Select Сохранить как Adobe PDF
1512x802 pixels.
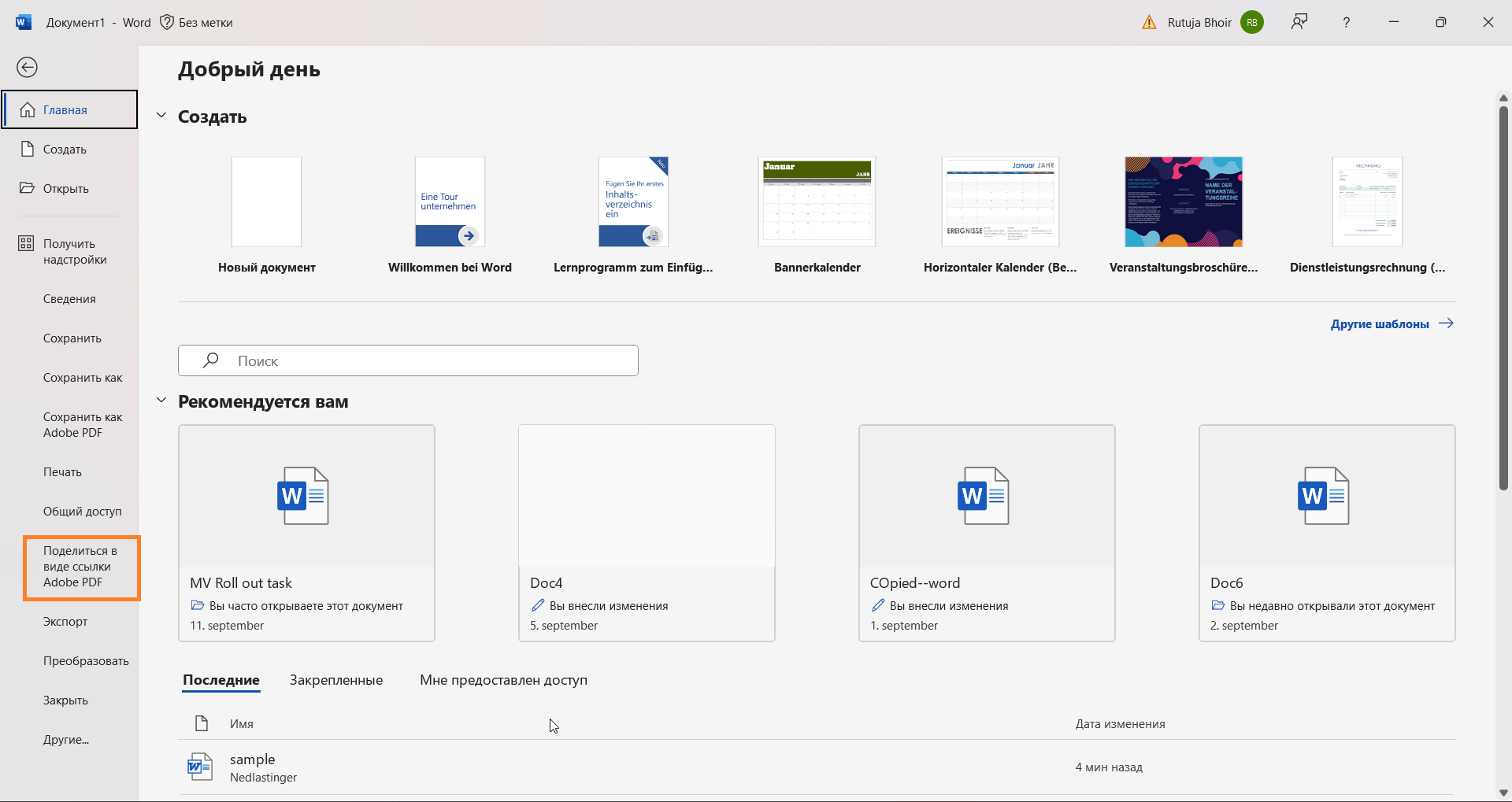tap(69, 425)
